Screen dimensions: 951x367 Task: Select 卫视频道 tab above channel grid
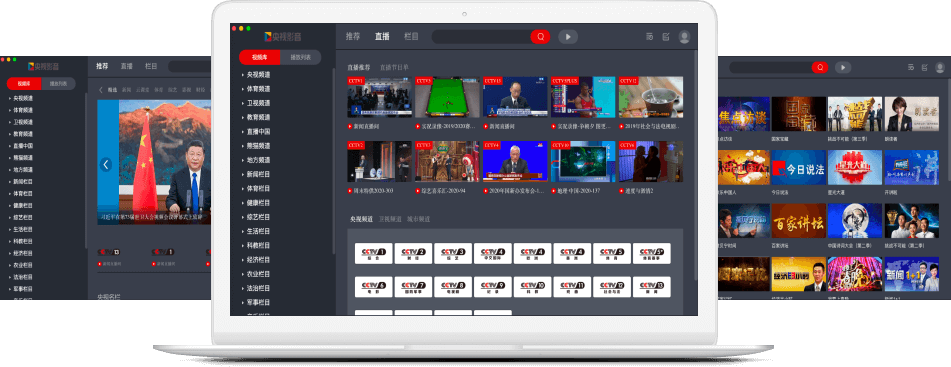click(x=390, y=218)
